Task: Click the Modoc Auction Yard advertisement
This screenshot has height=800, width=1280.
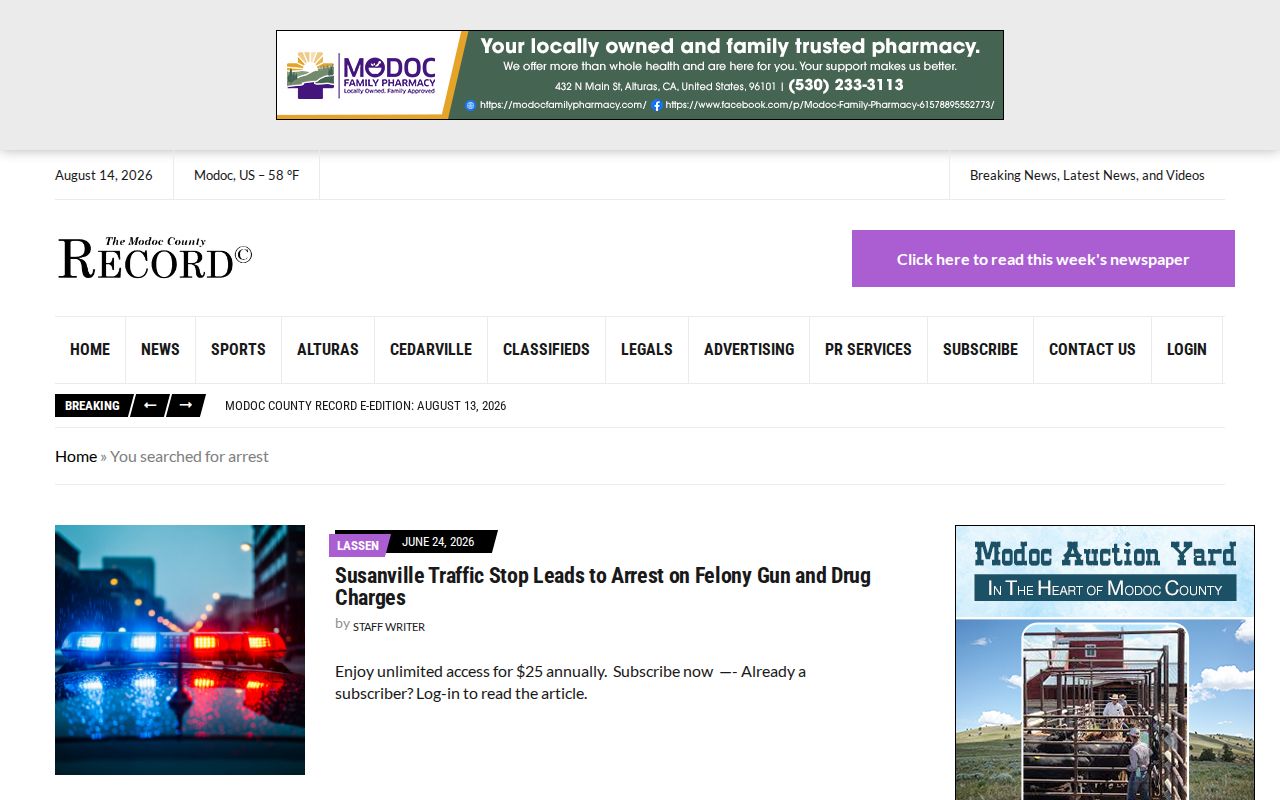Action: (1105, 662)
